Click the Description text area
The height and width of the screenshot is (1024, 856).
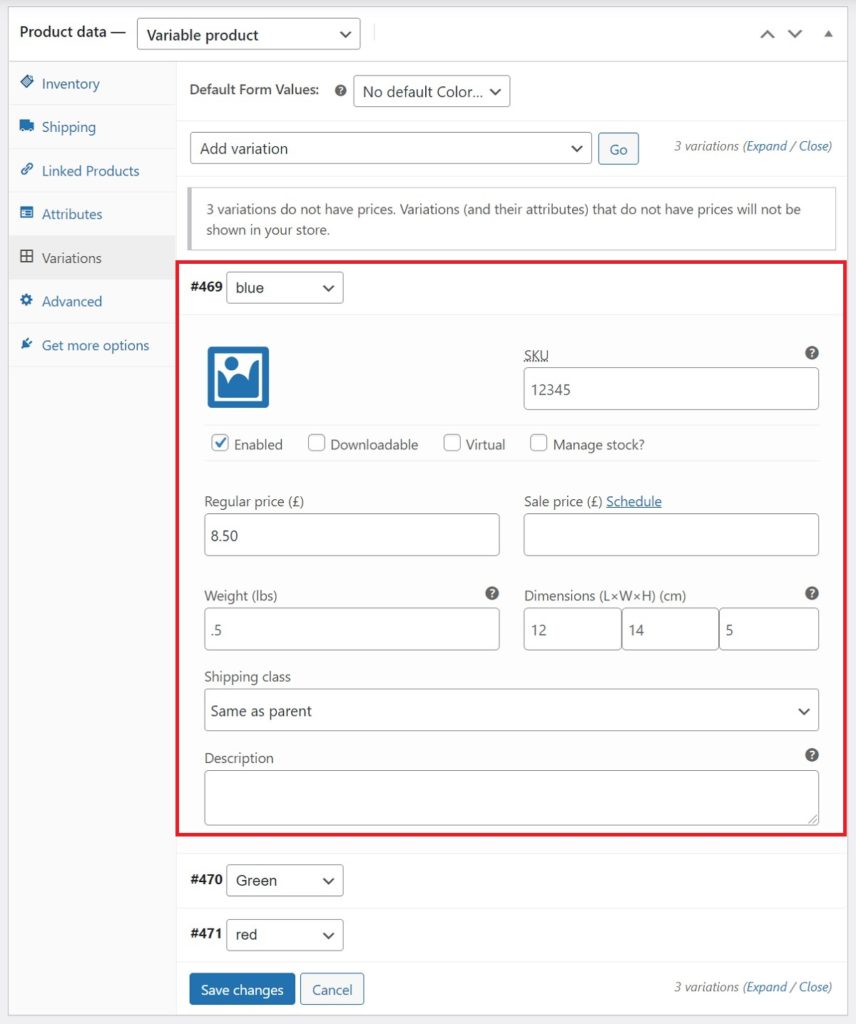pyautogui.click(x=511, y=797)
